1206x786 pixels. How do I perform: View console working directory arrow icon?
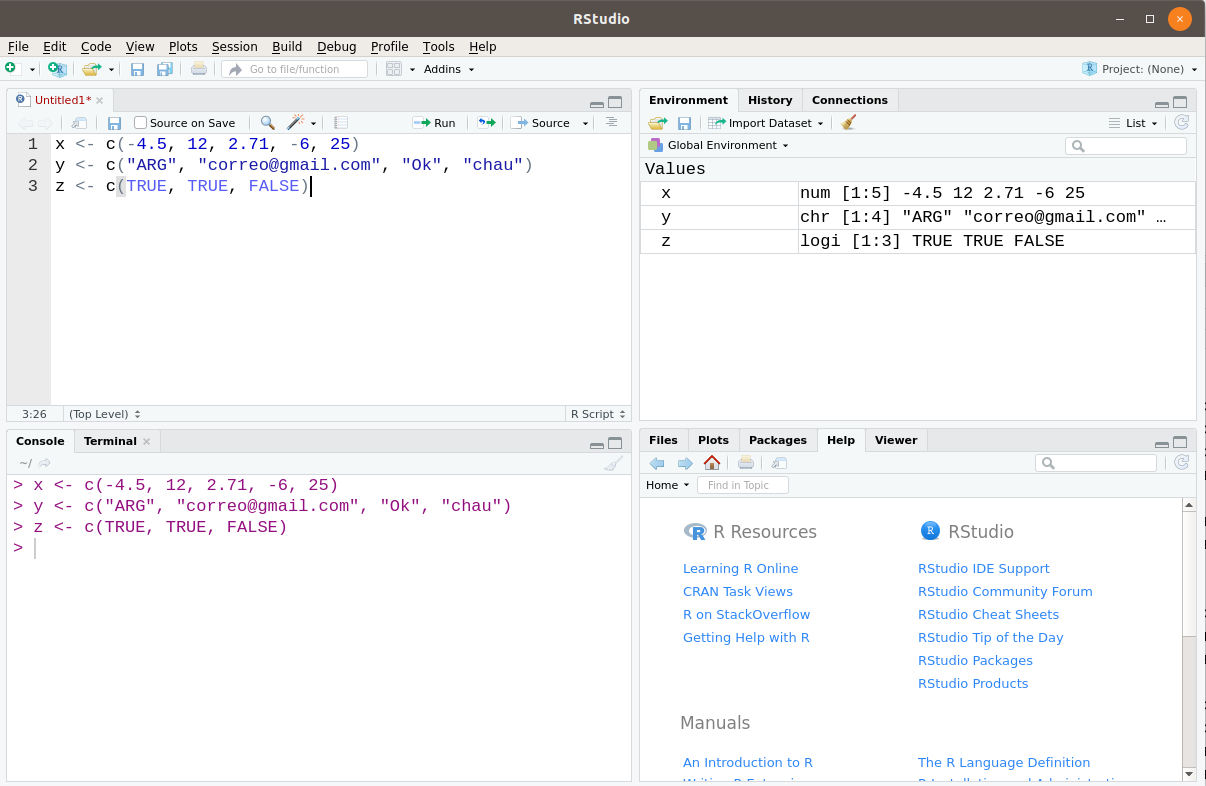pyautogui.click(x=45, y=463)
